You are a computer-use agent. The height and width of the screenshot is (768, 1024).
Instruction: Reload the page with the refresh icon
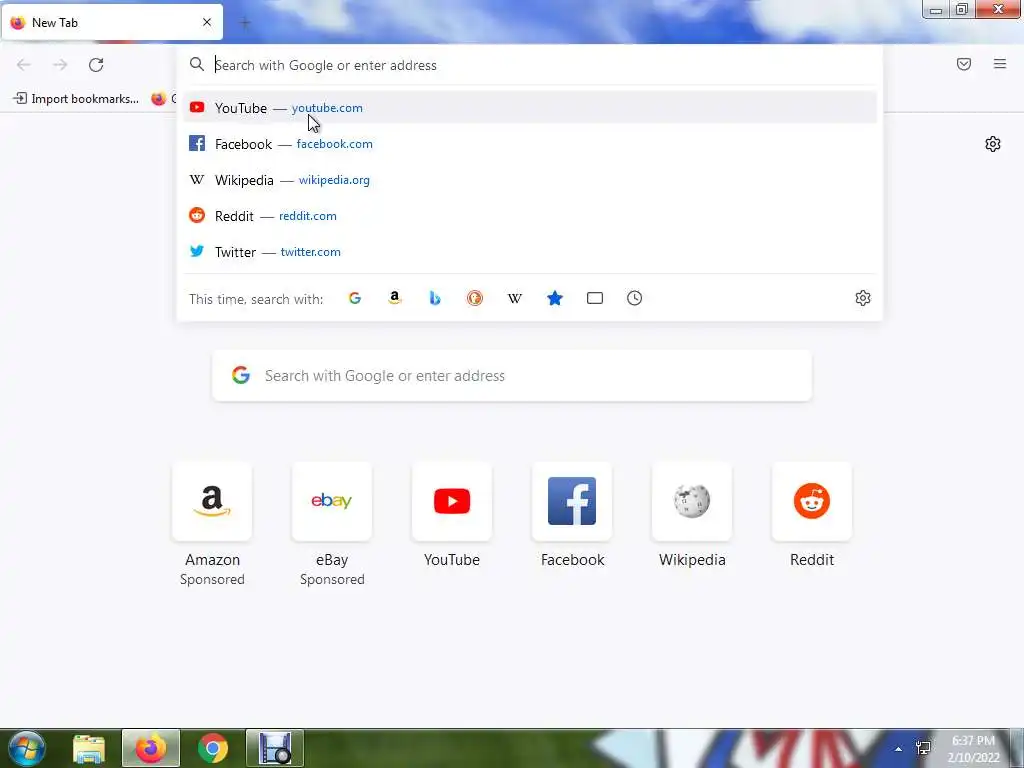[x=96, y=65]
